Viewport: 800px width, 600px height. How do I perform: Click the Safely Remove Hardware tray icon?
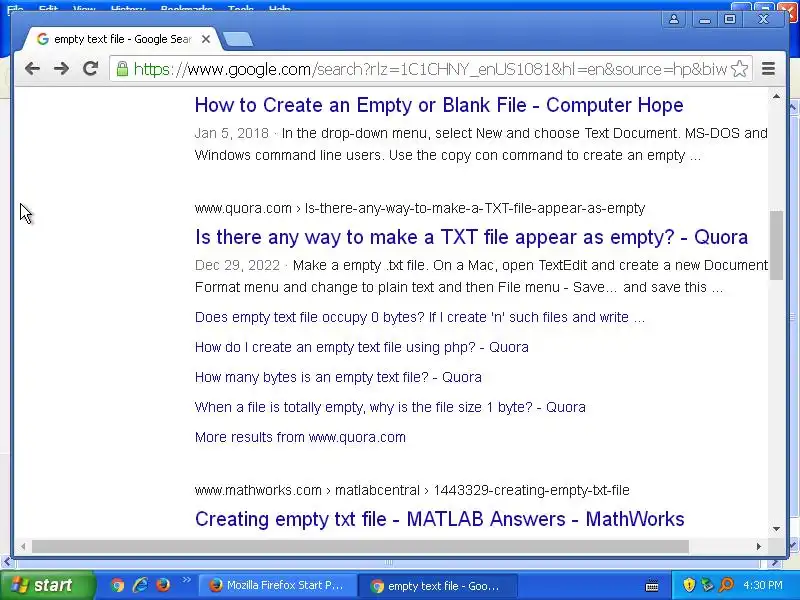coord(707,585)
